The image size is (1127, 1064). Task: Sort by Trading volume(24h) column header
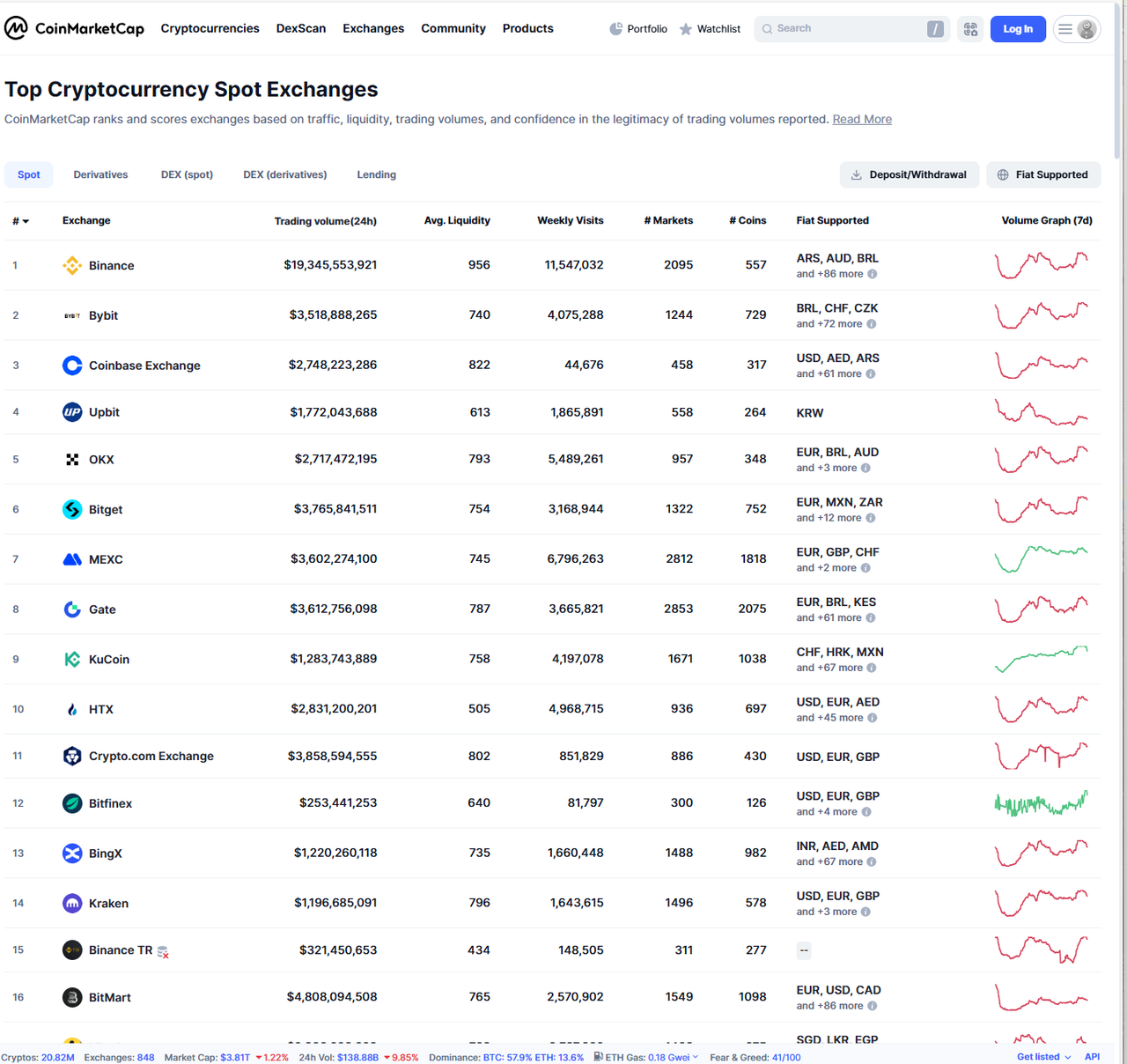326,221
